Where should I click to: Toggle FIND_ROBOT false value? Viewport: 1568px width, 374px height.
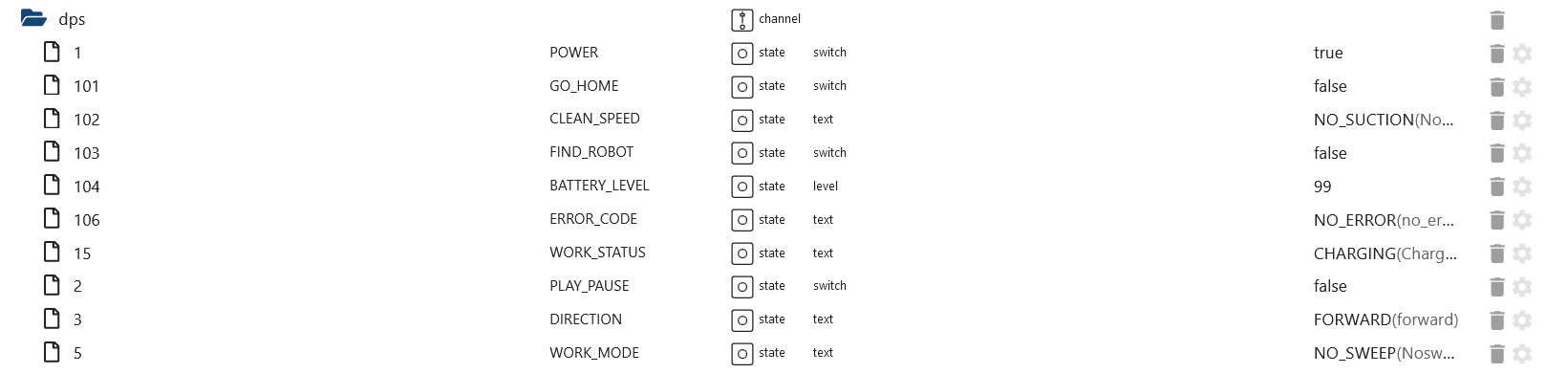pyautogui.click(x=1330, y=153)
